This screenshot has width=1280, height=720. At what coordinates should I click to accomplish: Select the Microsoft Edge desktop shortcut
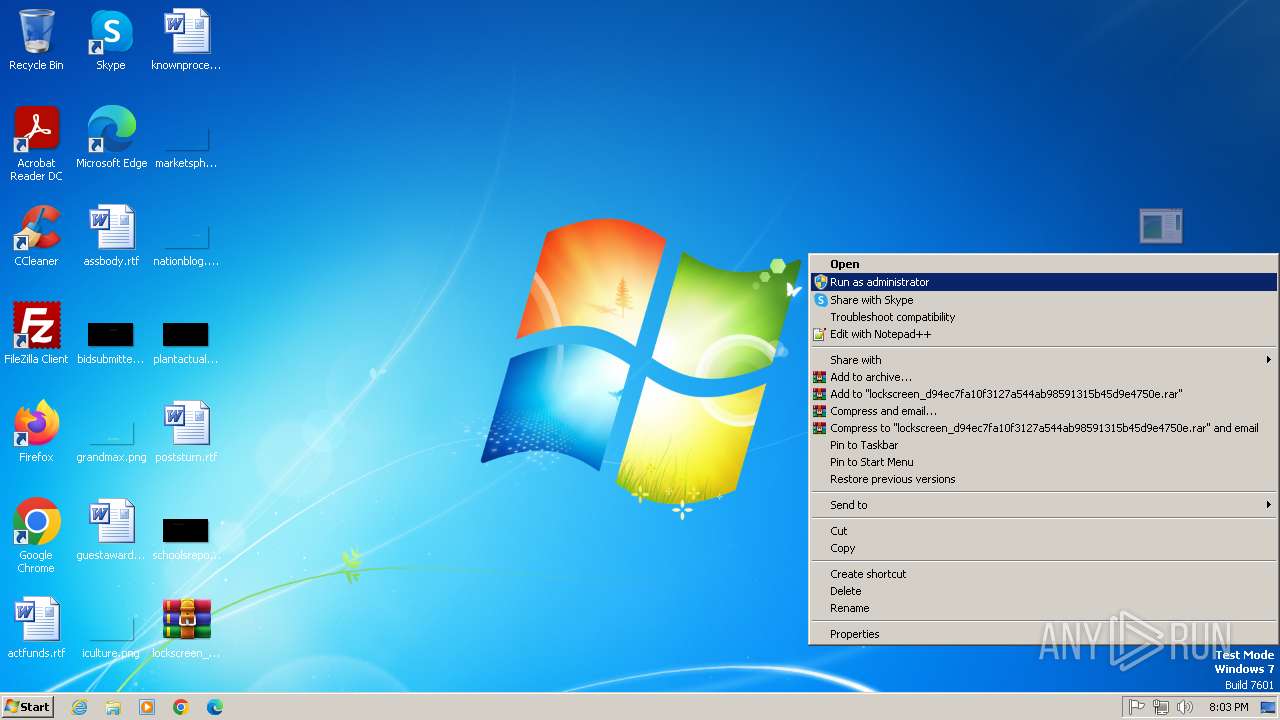(x=111, y=137)
